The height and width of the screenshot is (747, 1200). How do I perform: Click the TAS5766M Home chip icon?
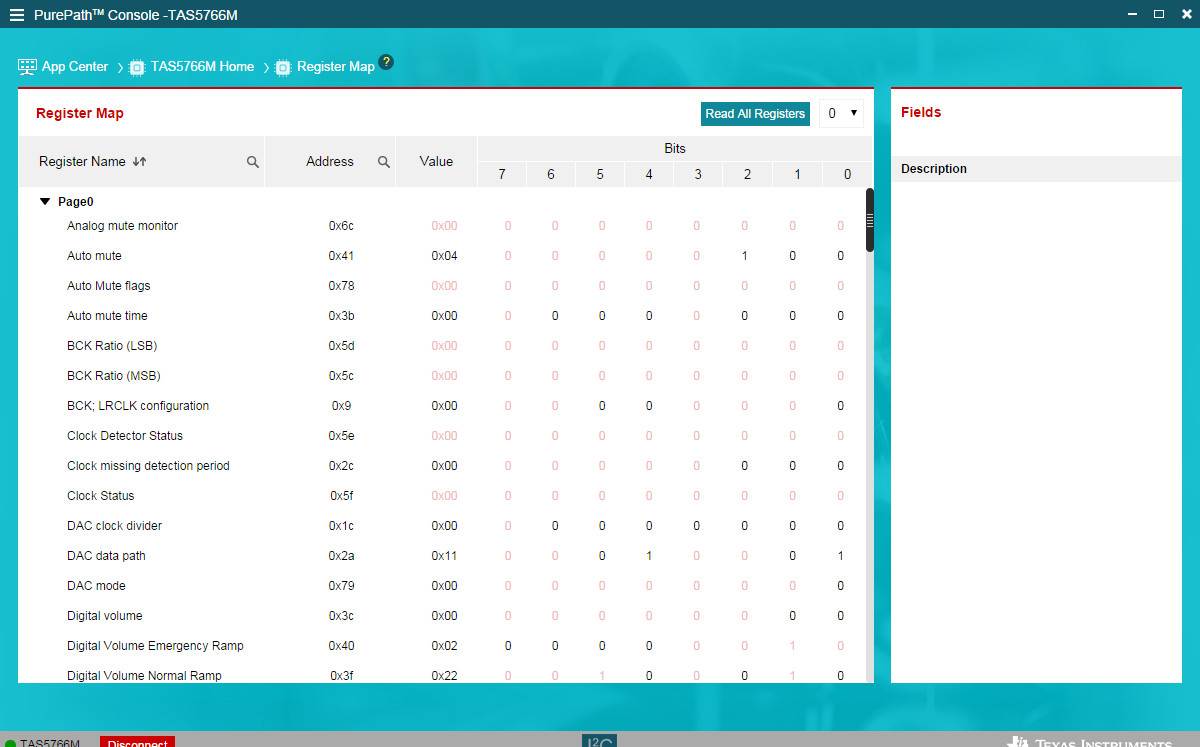pyautogui.click(x=137, y=67)
